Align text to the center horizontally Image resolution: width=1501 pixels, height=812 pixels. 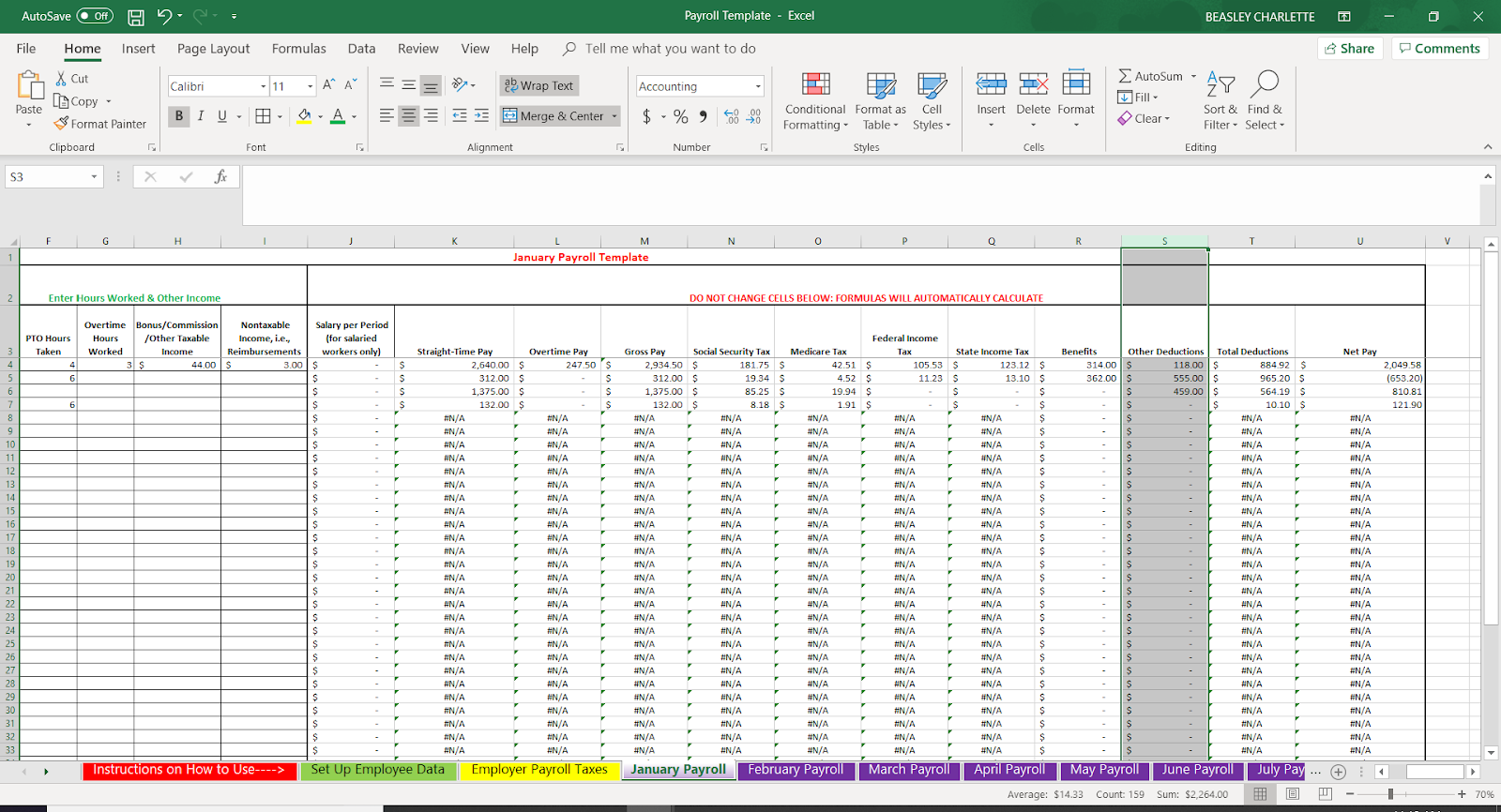408,116
